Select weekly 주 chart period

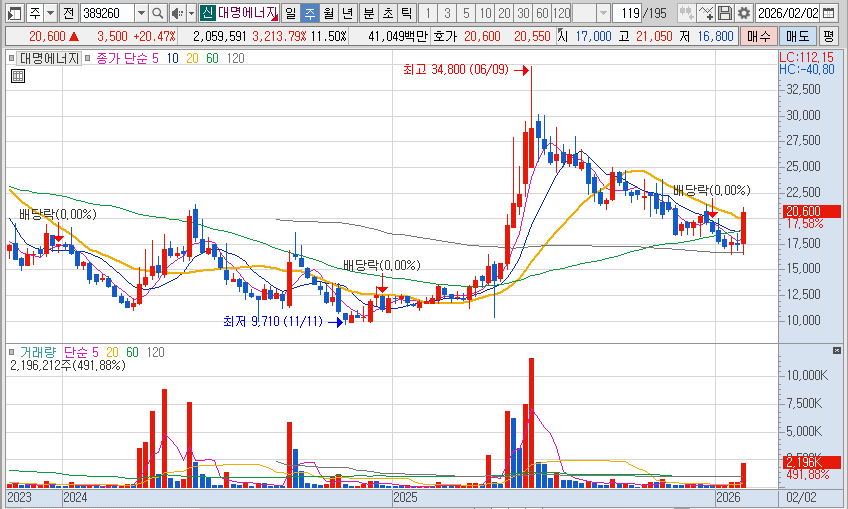pos(309,12)
